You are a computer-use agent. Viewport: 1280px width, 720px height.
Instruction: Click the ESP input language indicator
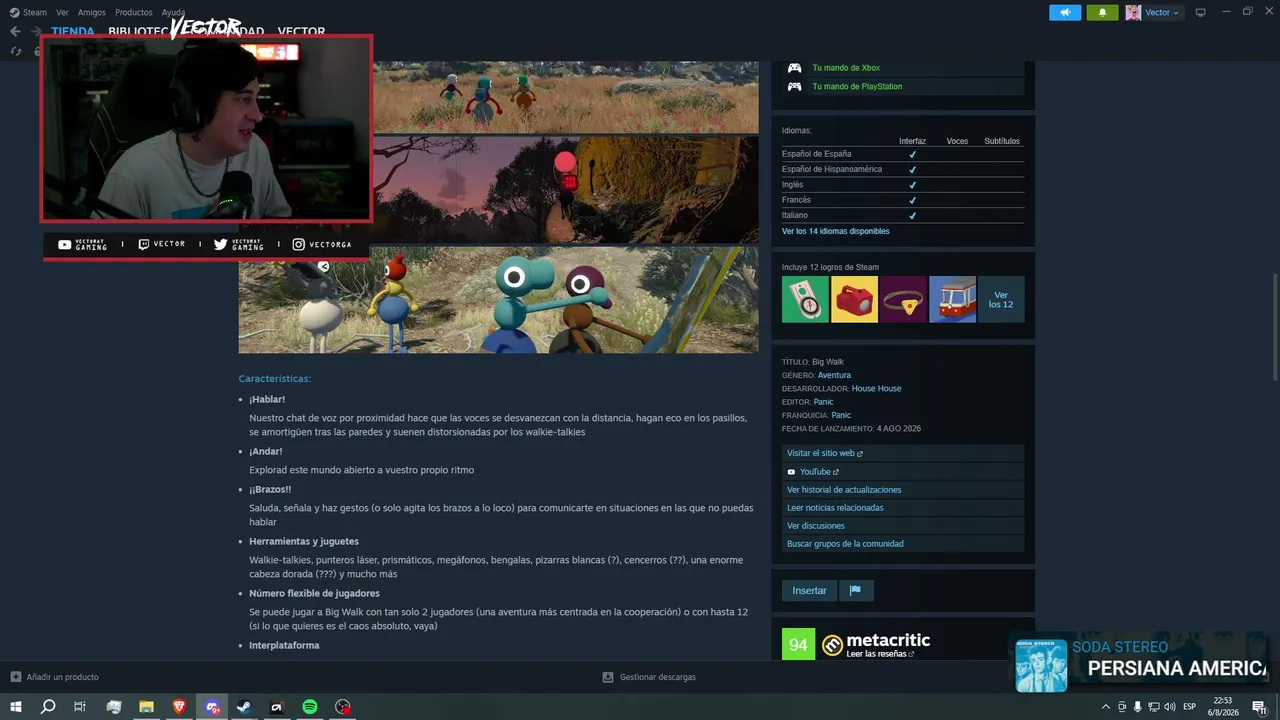1190,707
